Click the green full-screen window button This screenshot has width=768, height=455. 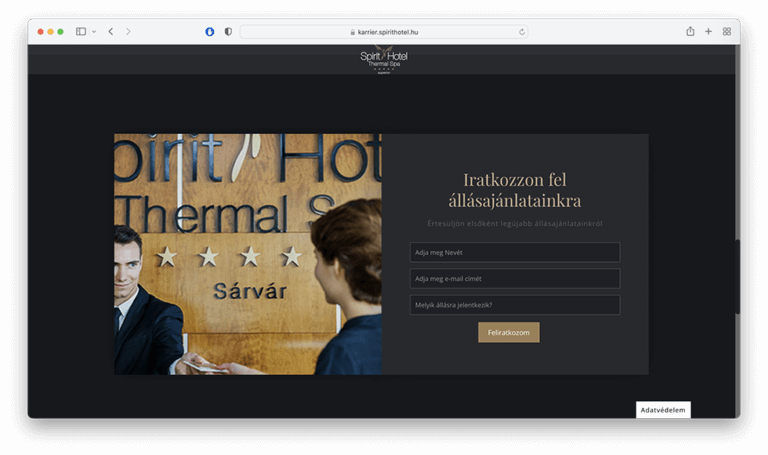coord(60,32)
